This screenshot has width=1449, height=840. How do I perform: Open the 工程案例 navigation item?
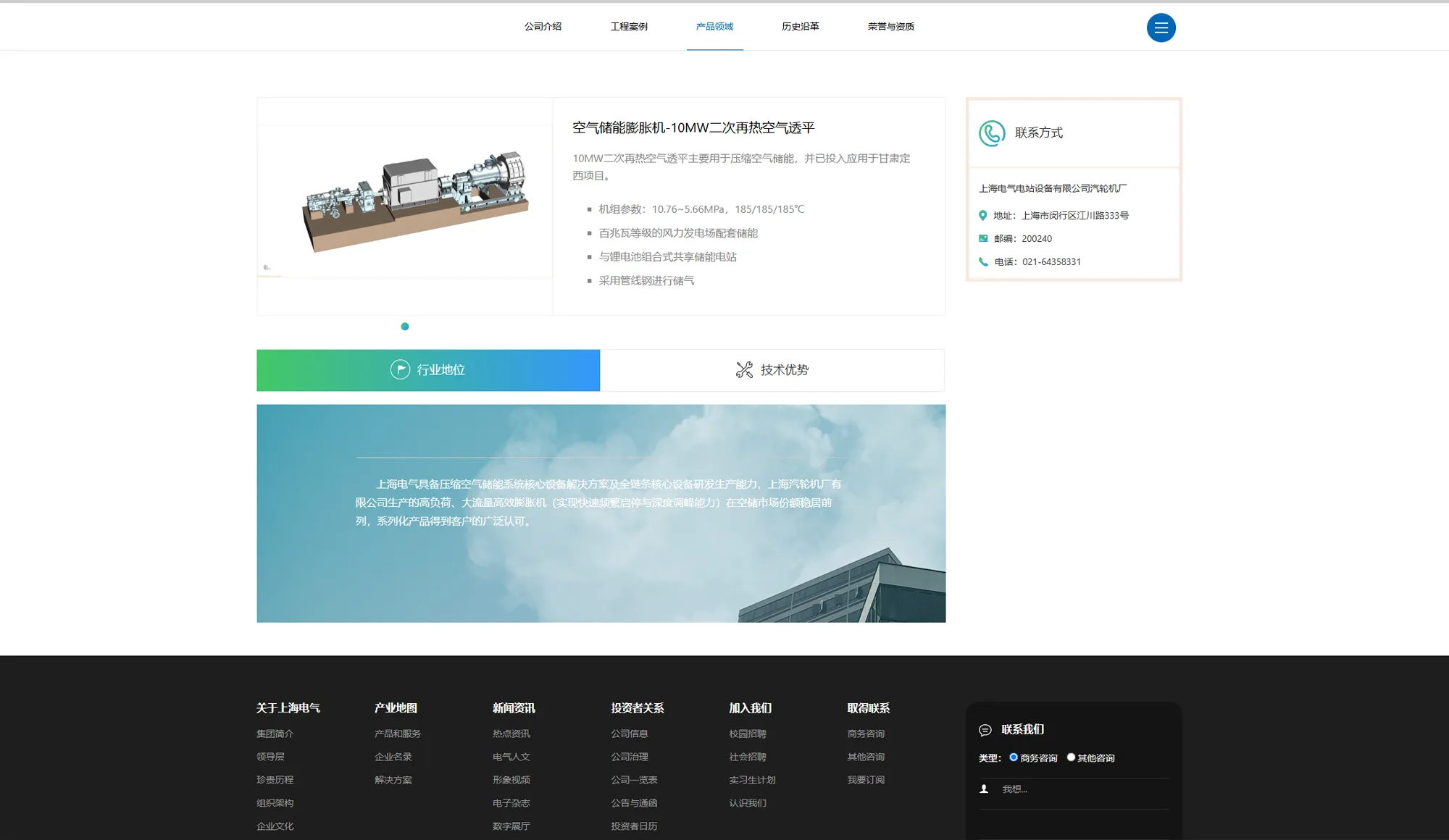coord(629,27)
